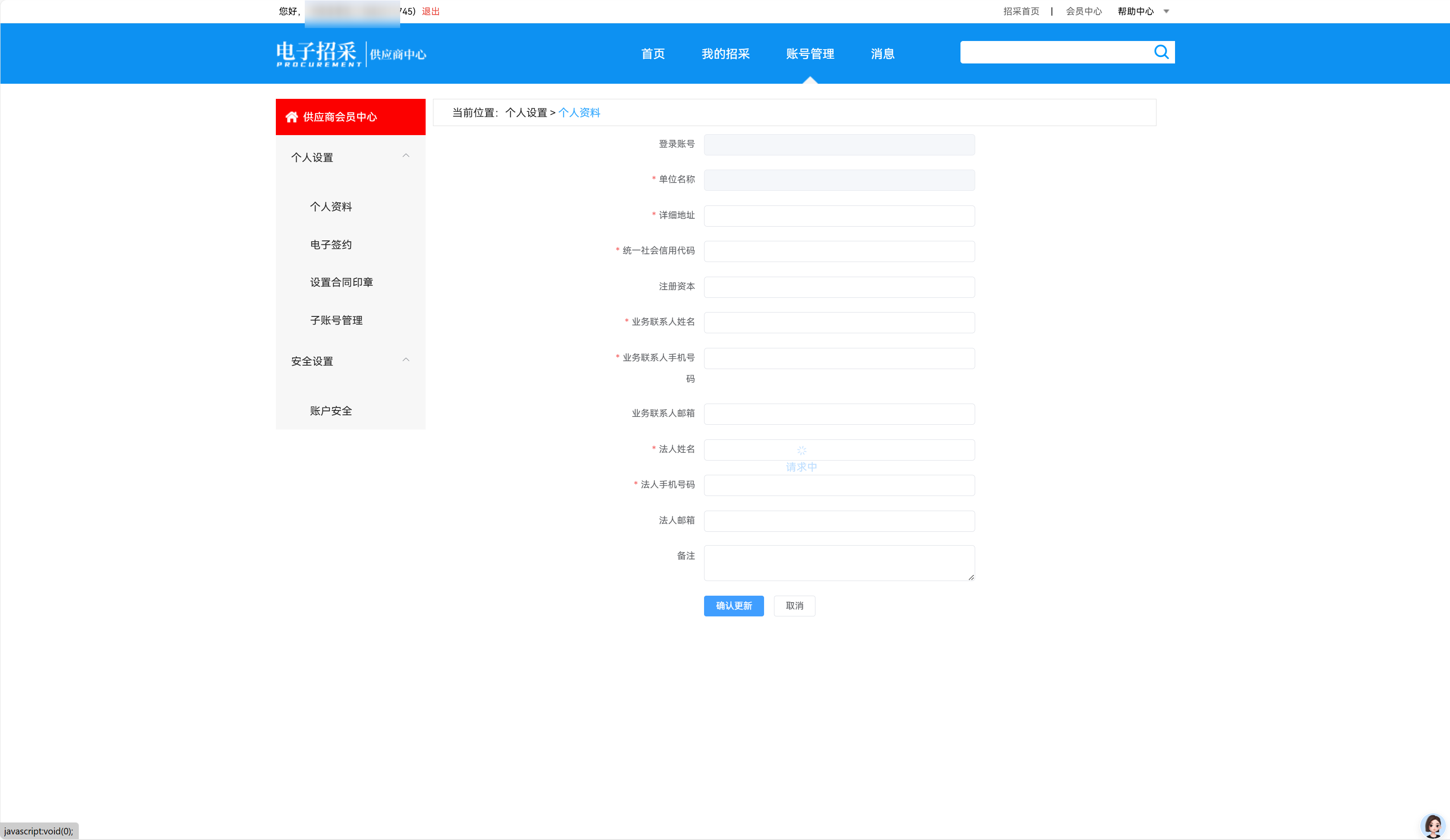Select 账号管理 navigation item
This screenshot has width=1450, height=840.
(x=809, y=54)
